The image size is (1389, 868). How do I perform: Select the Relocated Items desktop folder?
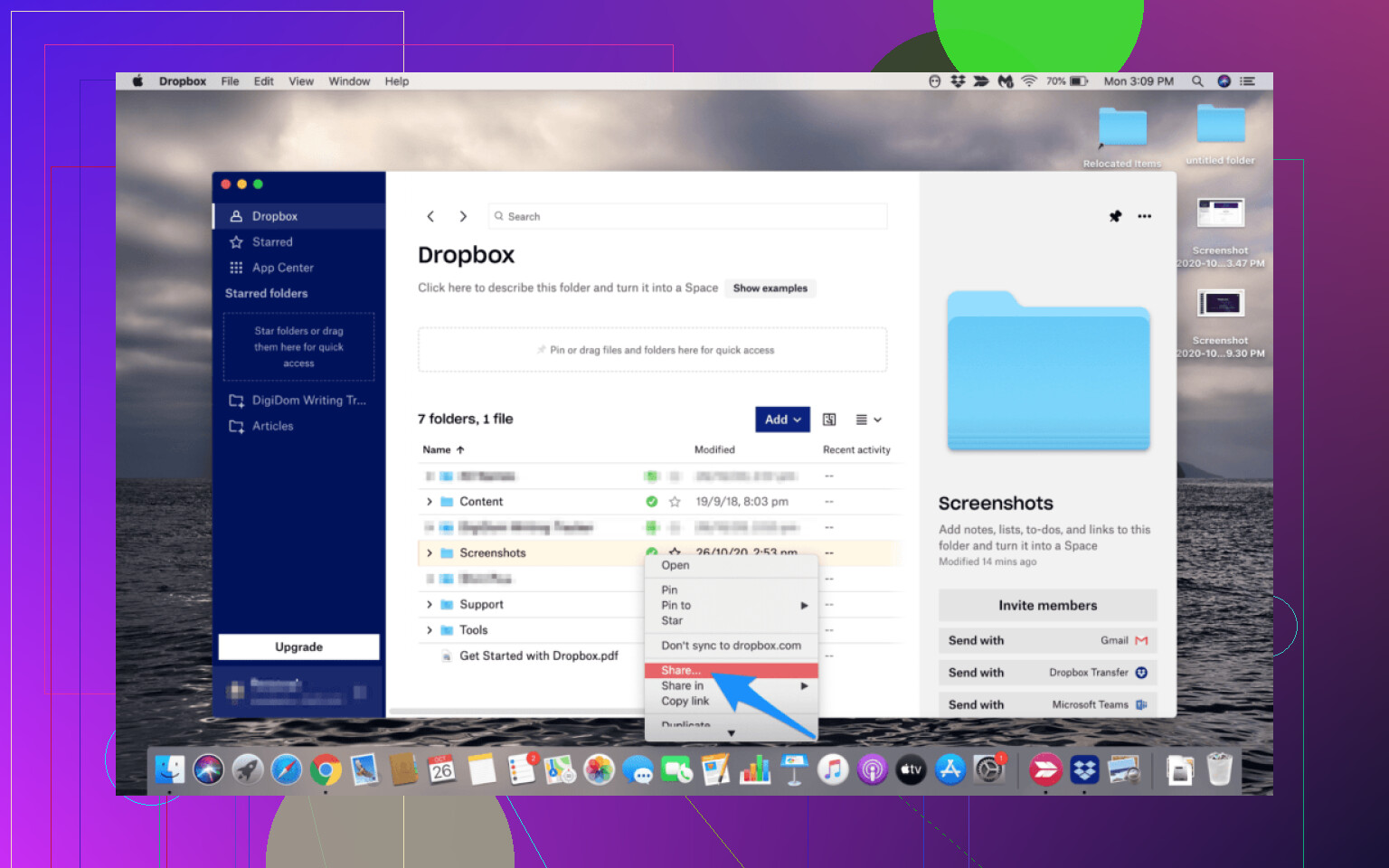[x=1122, y=137]
